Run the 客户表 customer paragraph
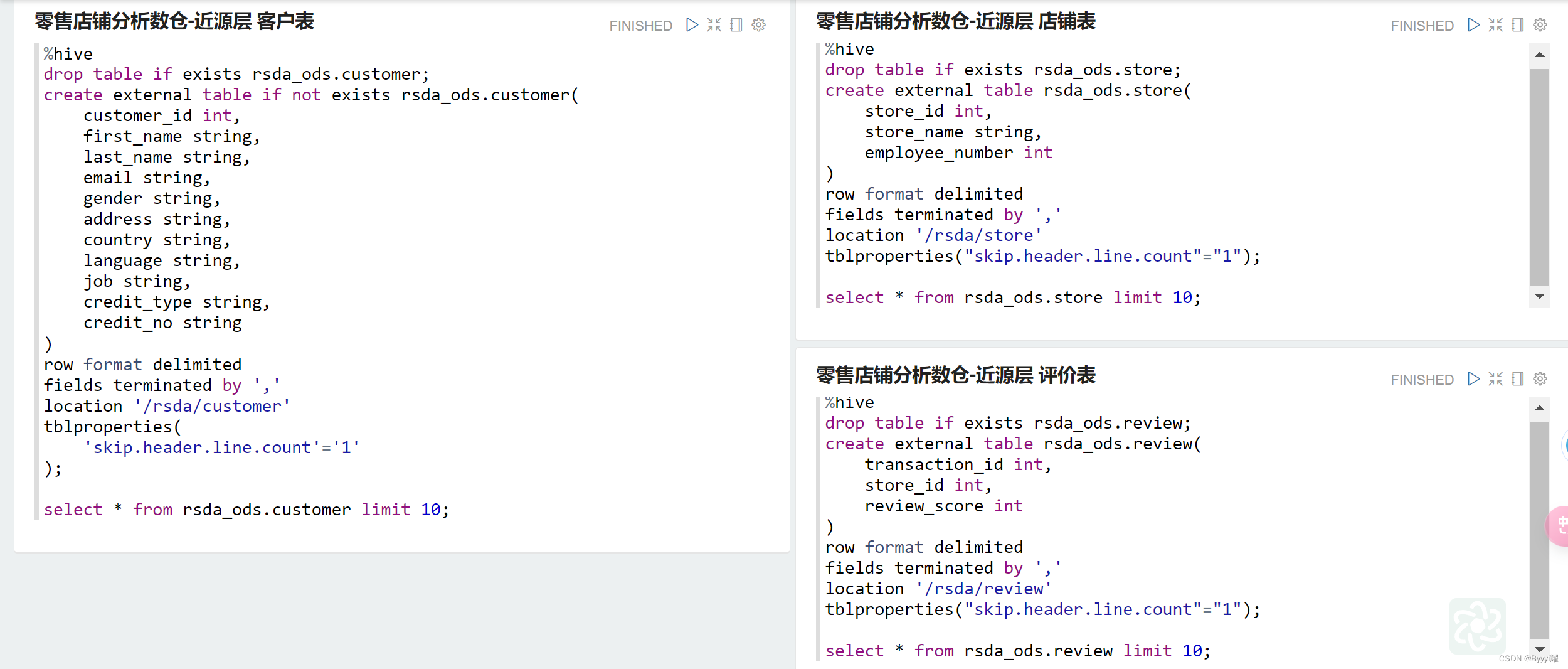The width and height of the screenshot is (1568, 669). coord(692,25)
